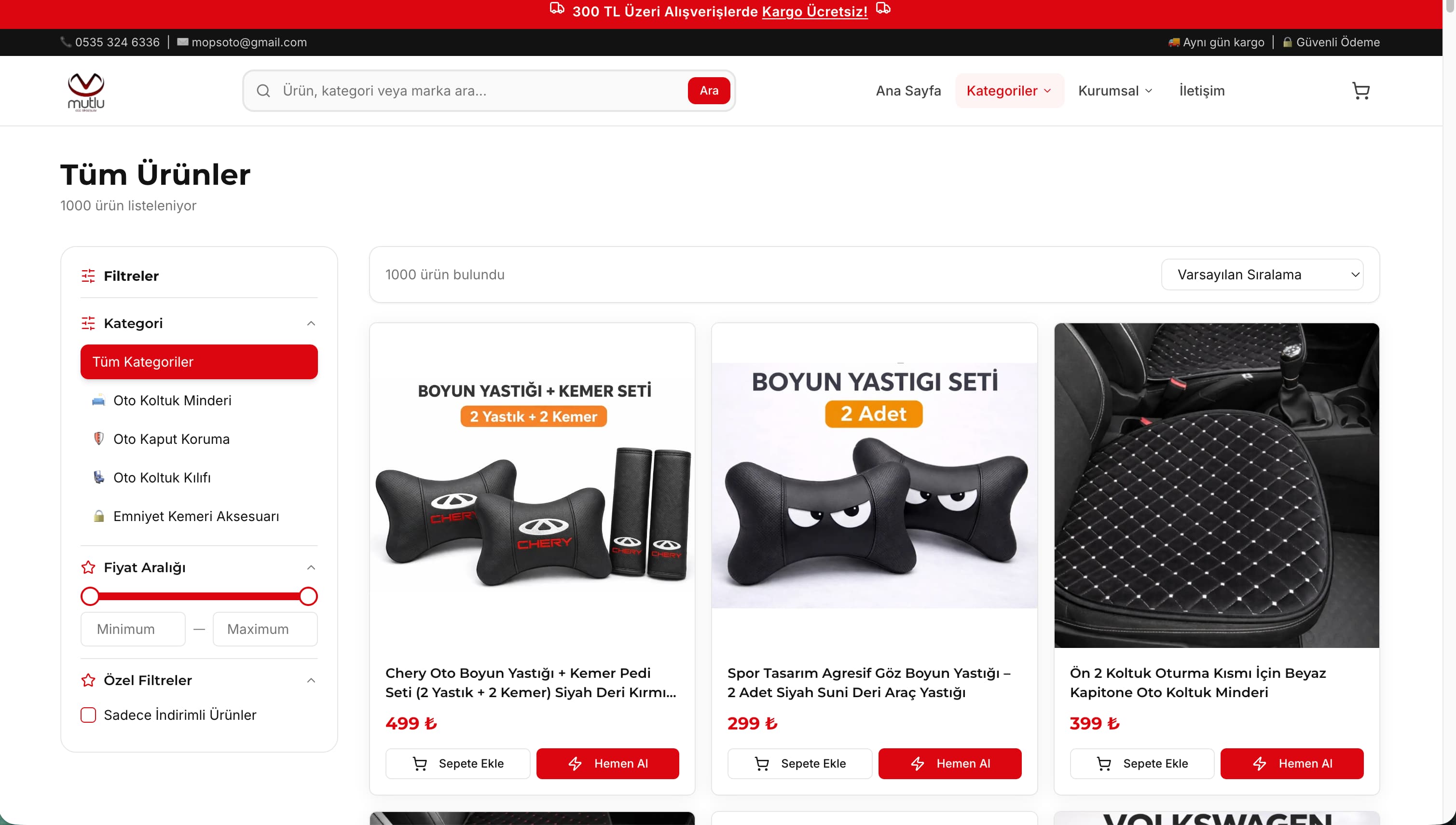The image size is (1456, 825).
Task: Click Hemen Al for the Chery pillow set
Action: 607,764
